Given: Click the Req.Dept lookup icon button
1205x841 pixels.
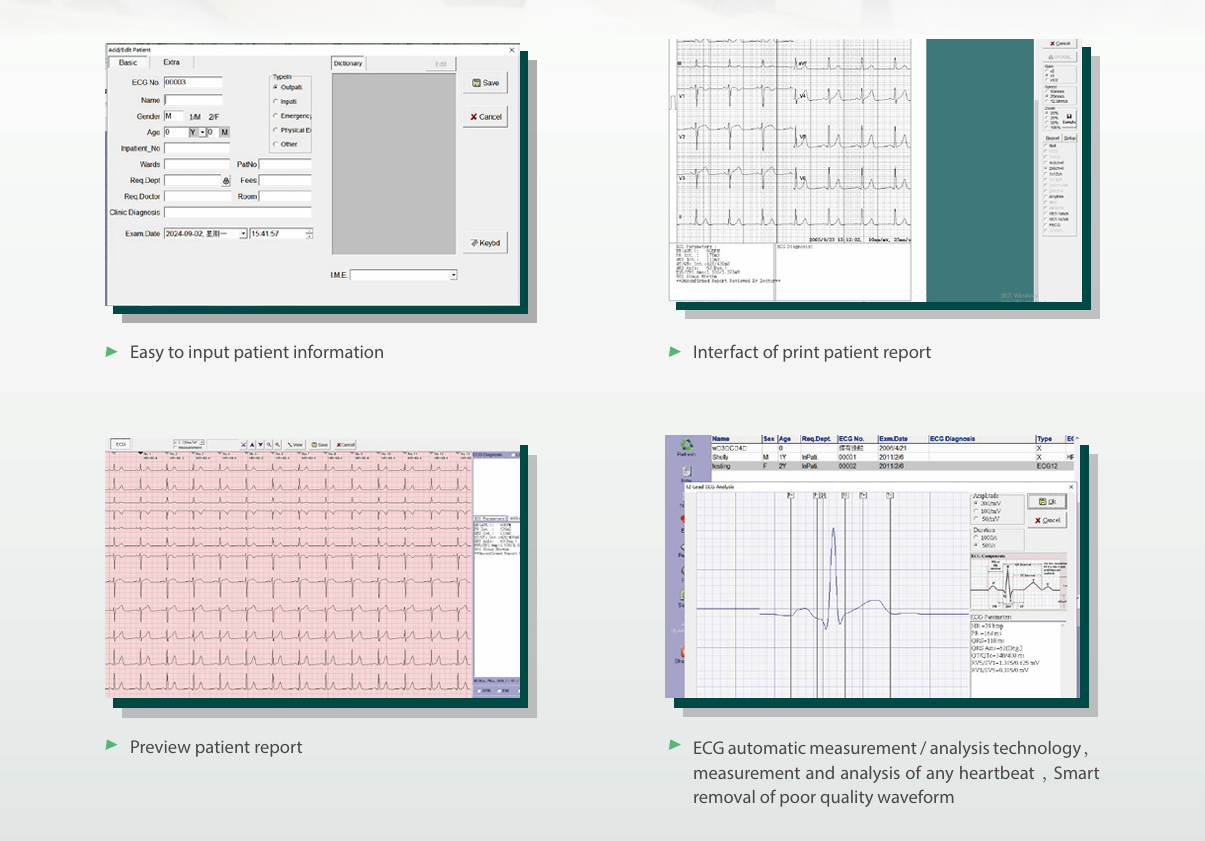Looking at the screenshot, I should tap(225, 181).
